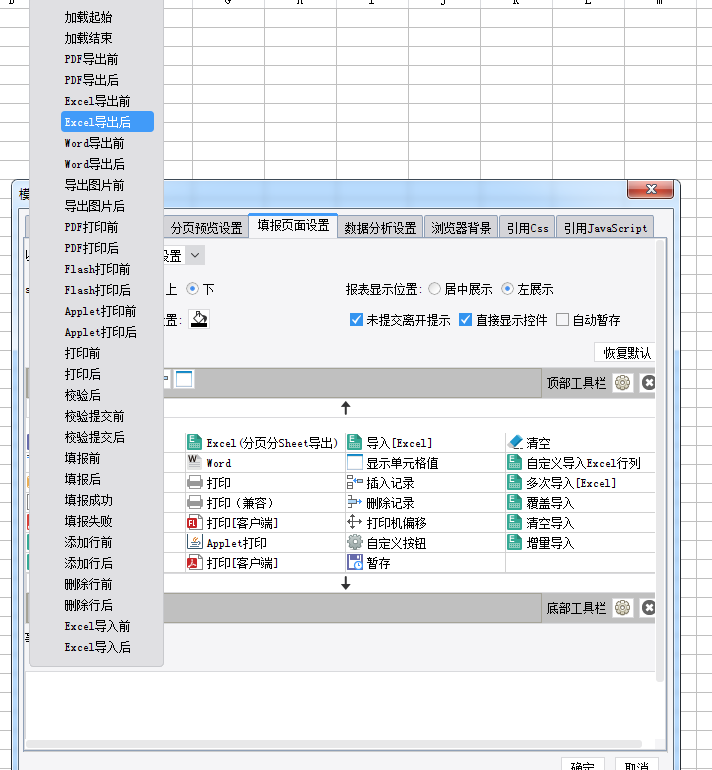The width and height of the screenshot is (712, 770).
Task: Select 校验提交前 event from menu
Action: [96, 416]
